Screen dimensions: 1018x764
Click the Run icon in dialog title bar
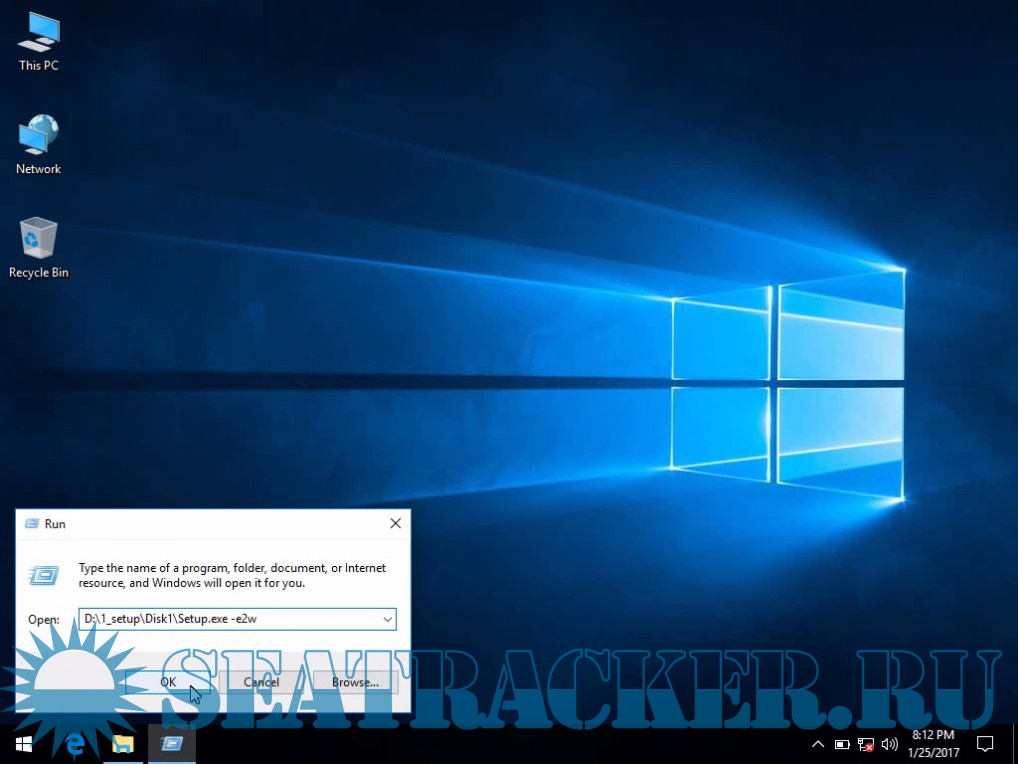click(31, 523)
